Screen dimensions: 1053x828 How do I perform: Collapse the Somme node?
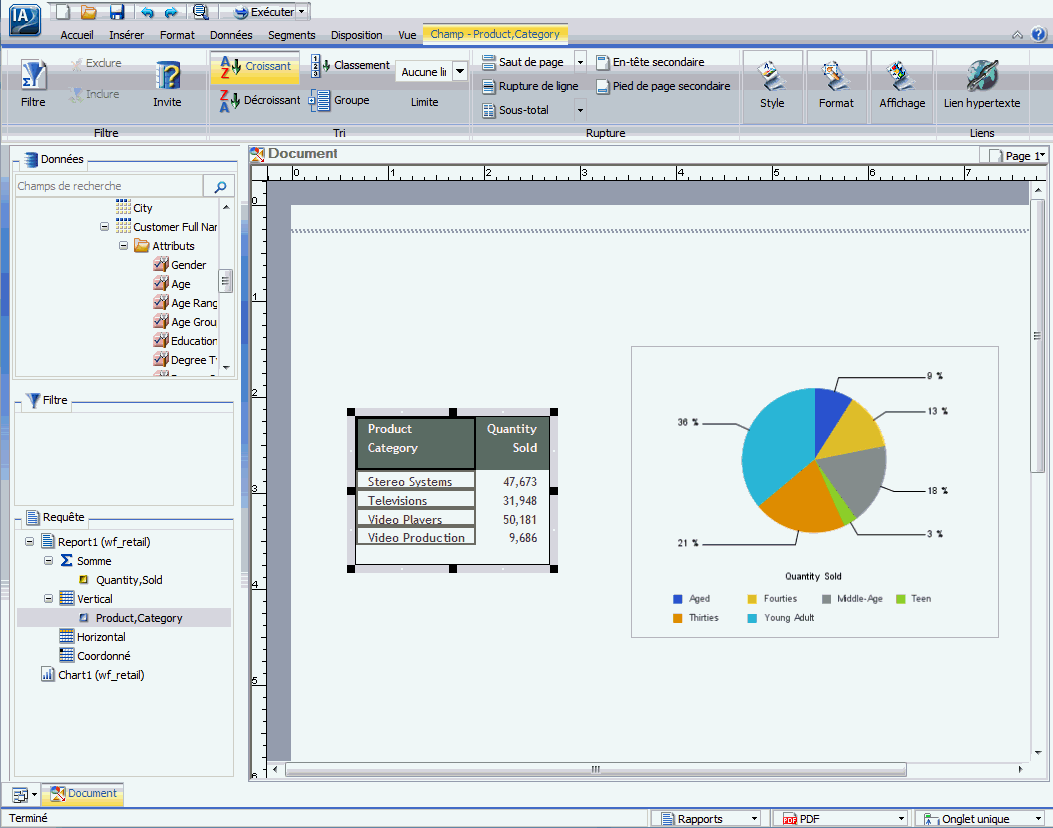[x=48, y=560]
